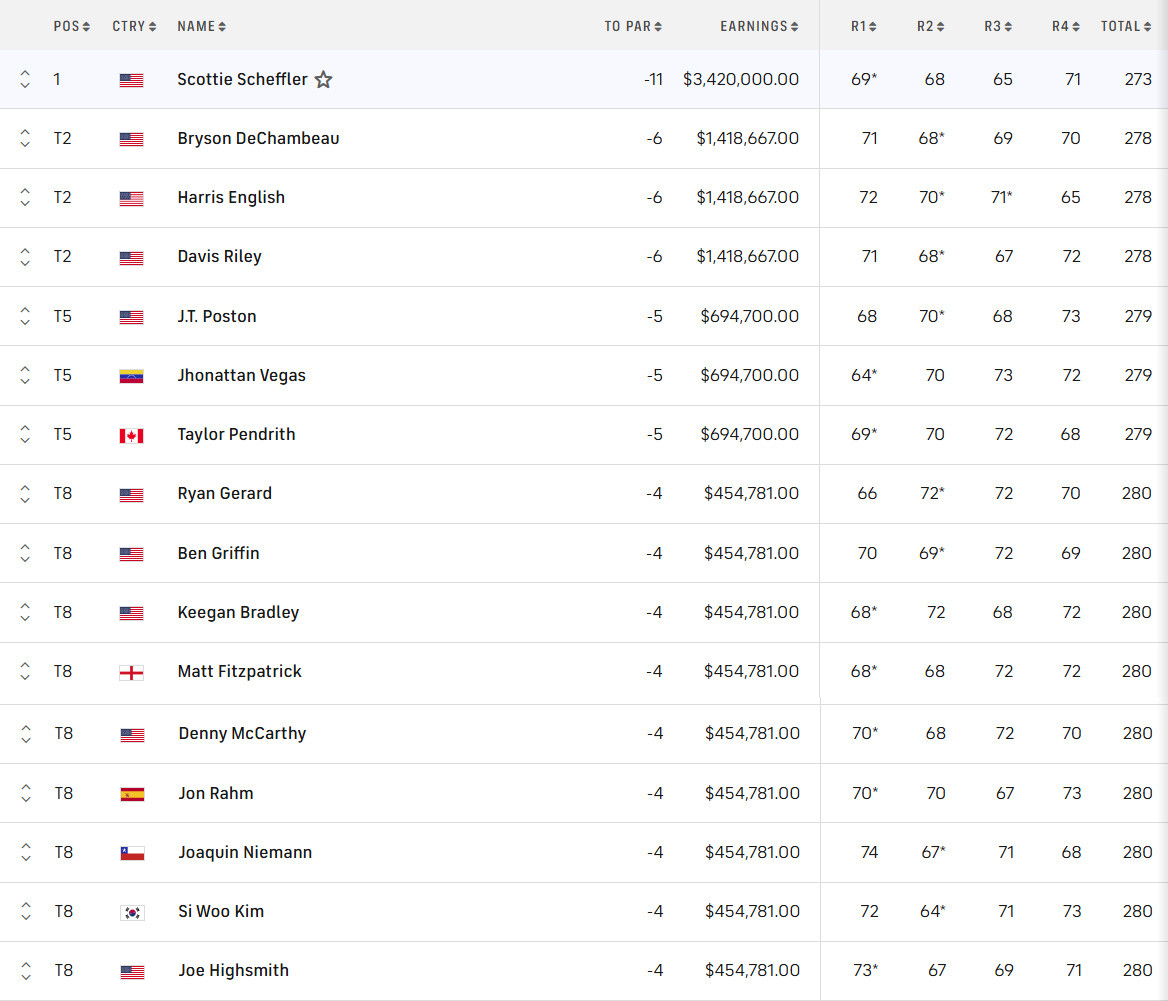Click the South Korean flag beside Si Woo Kim

click(x=131, y=911)
